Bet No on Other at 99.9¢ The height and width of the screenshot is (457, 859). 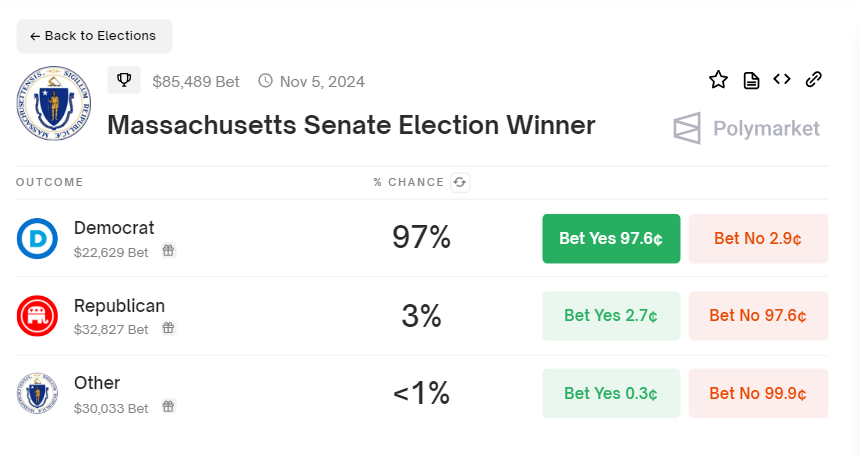(x=758, y=393)
